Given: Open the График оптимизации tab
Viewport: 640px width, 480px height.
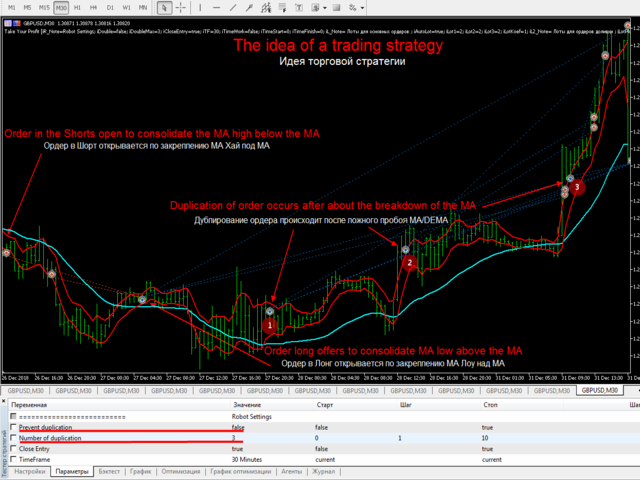Looking at the screenshot, I should click(x=240, y=471).
